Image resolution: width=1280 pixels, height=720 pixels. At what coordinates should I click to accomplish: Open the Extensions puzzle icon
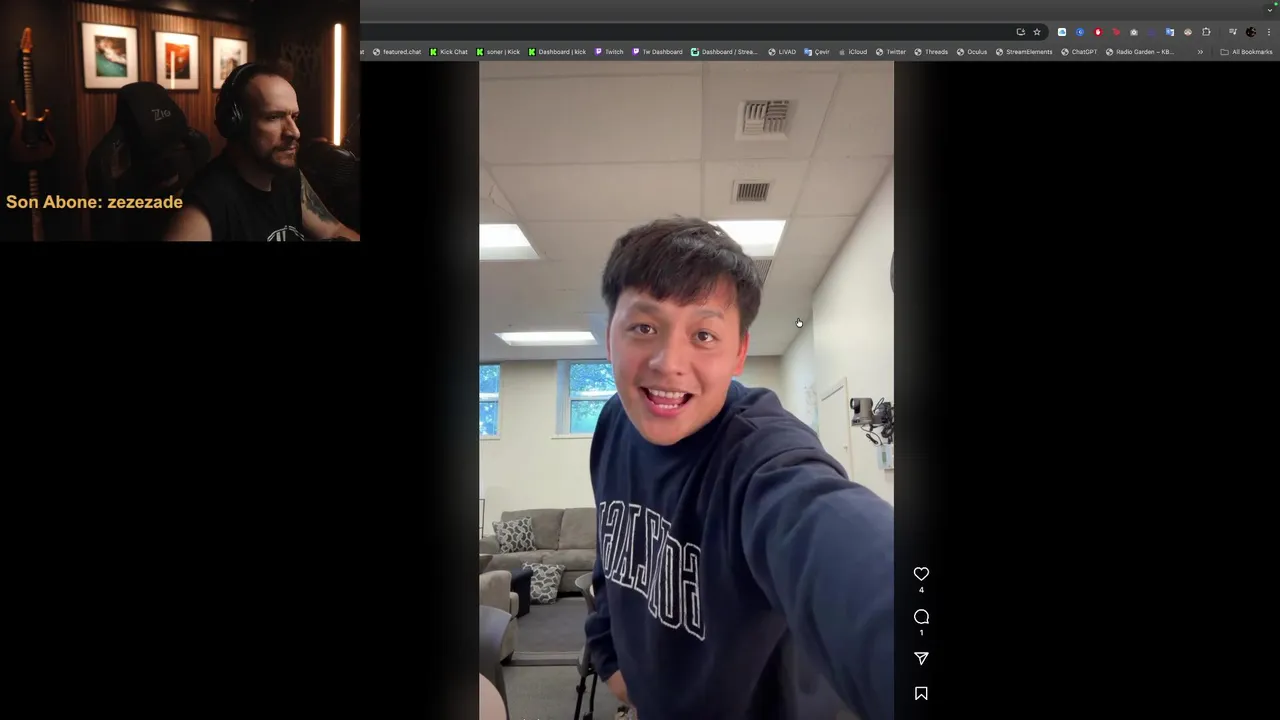tap(1206, 32)
